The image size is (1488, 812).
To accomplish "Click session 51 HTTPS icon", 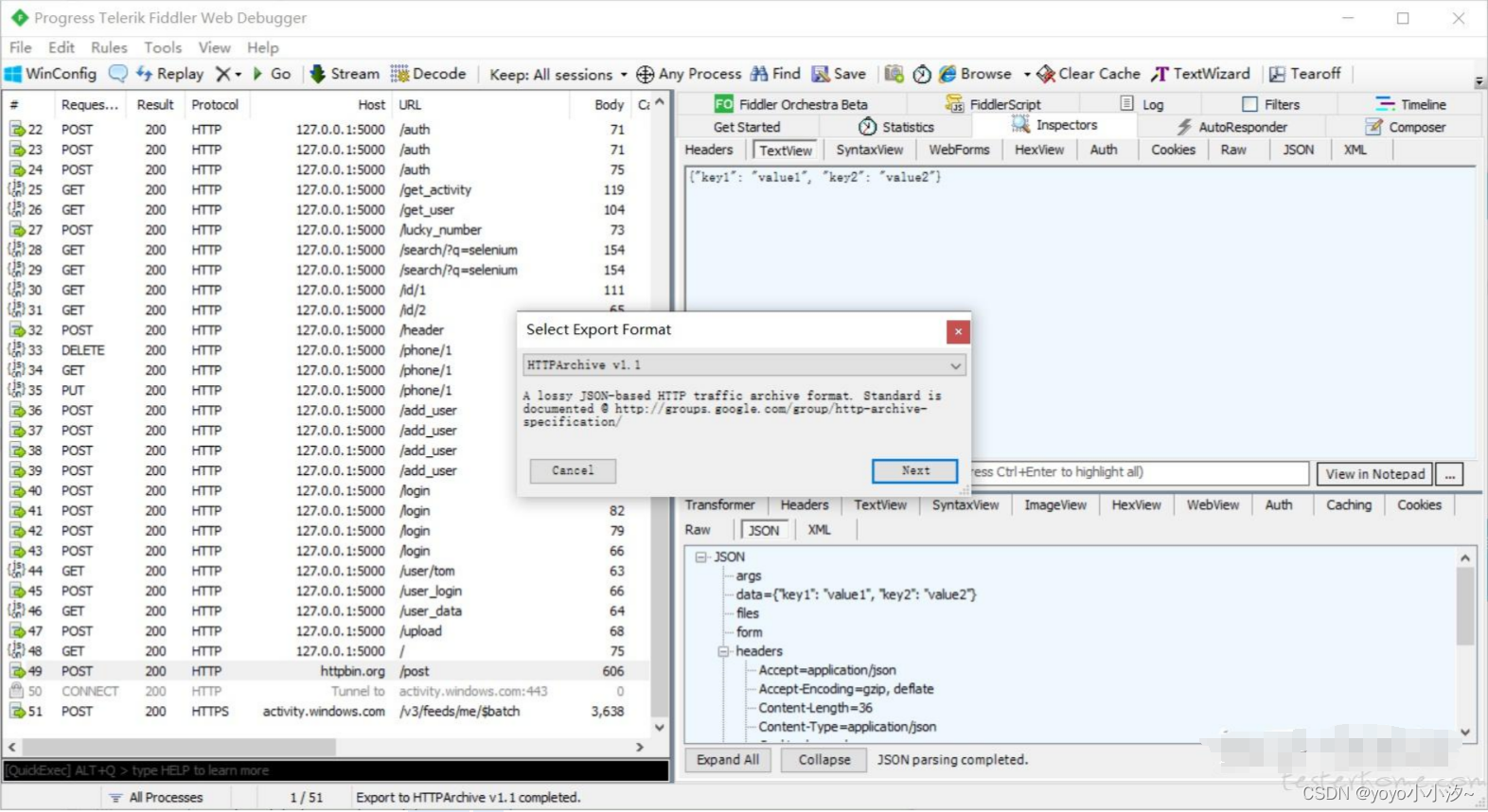I will click(17, 712).
